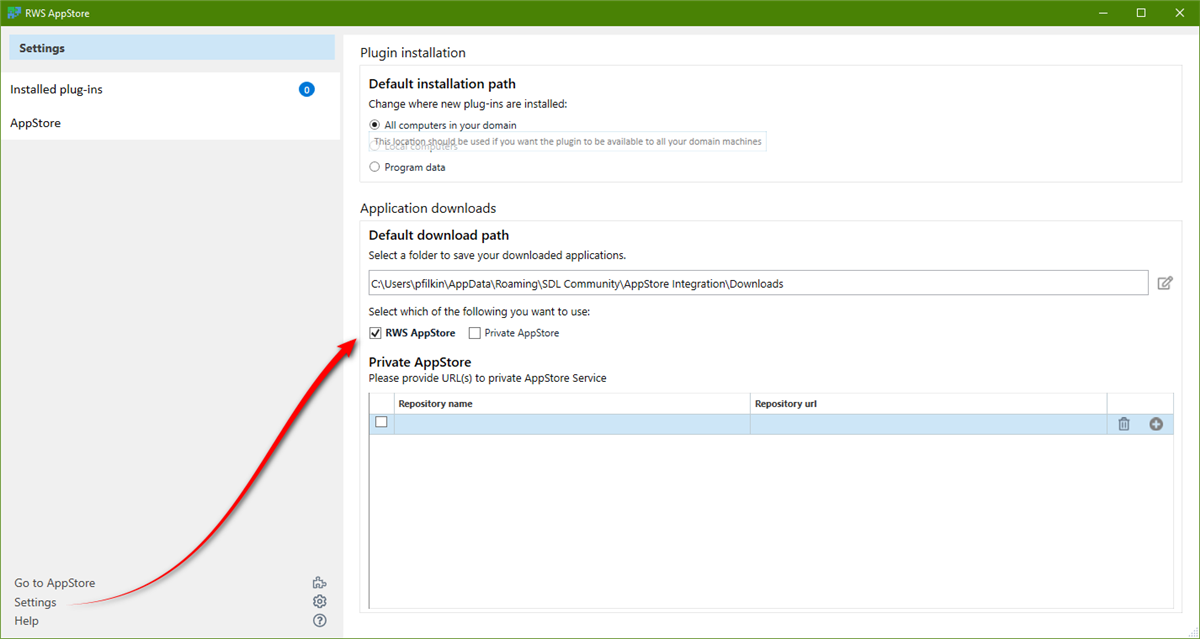Click the Settings gear icon
Screen dimensions: 1200x639
click(319, 601)
